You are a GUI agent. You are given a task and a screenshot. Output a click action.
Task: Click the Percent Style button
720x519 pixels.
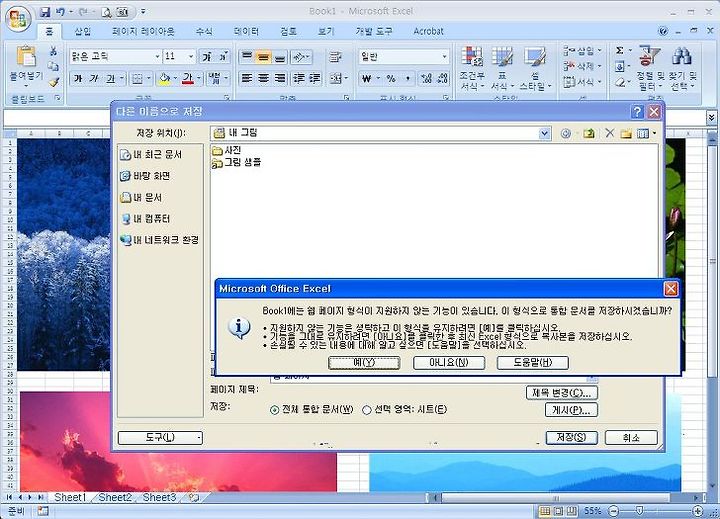pos(391,79)
